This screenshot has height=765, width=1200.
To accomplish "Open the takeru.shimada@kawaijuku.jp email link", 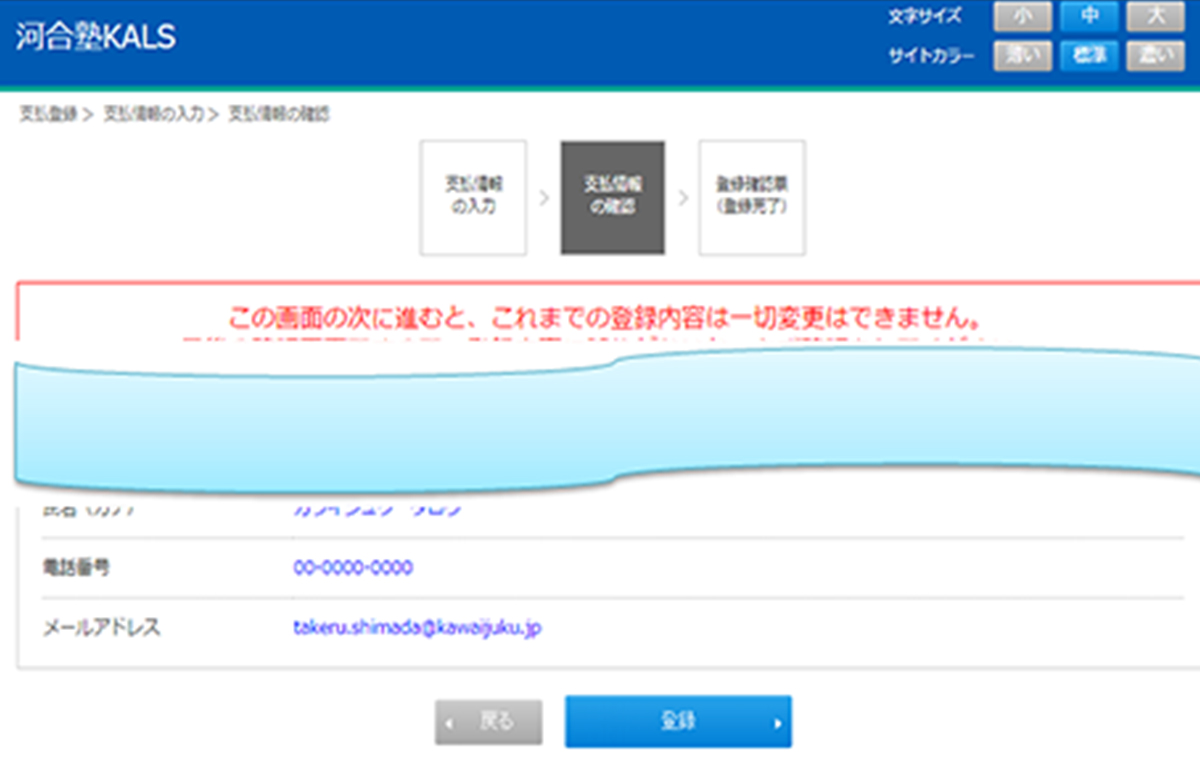I will 417,629.
